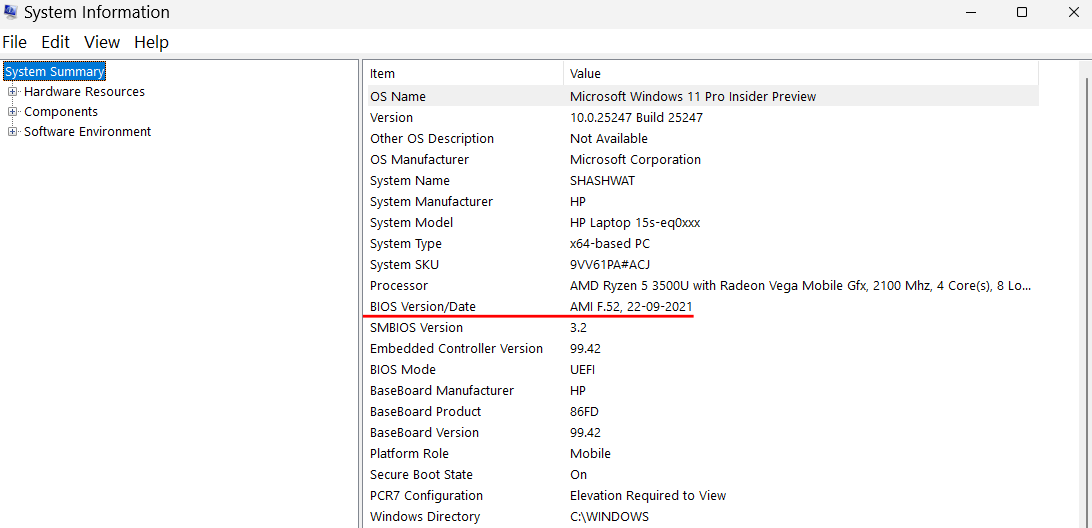This screenshot has width=1092, height=528.
Task: Select the Hardware Resources tree item
Action: click(84, 92)
